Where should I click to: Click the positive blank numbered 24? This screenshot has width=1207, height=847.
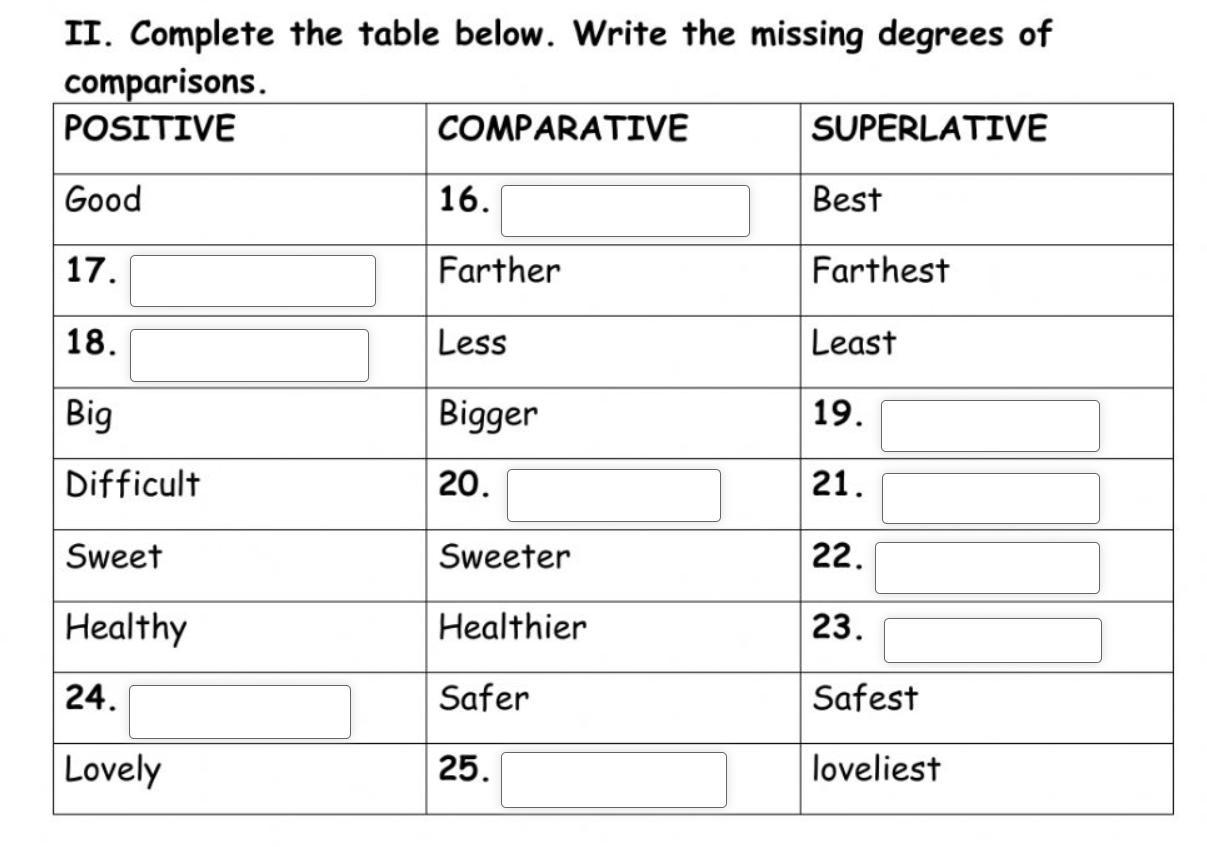[240, 711]
